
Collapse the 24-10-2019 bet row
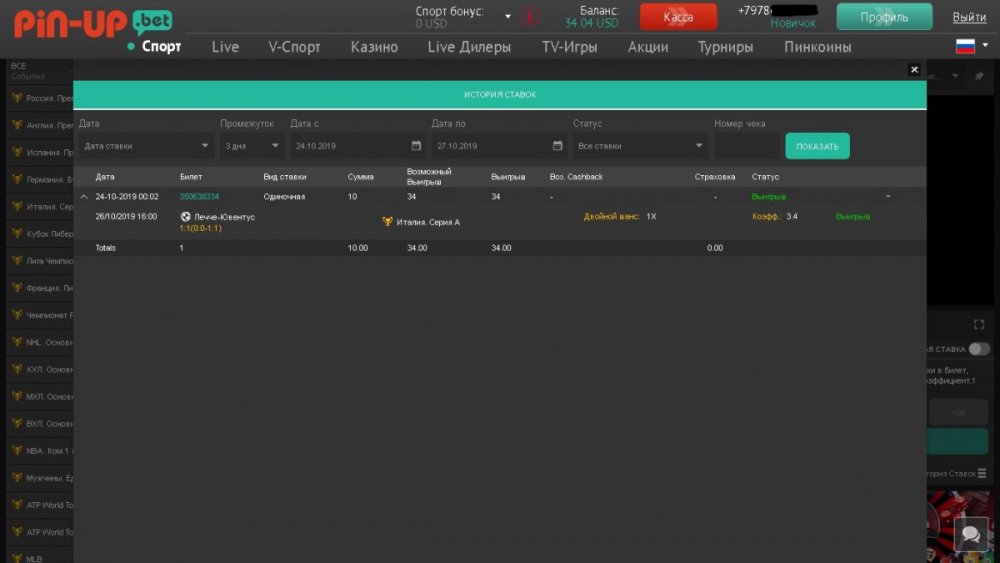coord(84,197)
